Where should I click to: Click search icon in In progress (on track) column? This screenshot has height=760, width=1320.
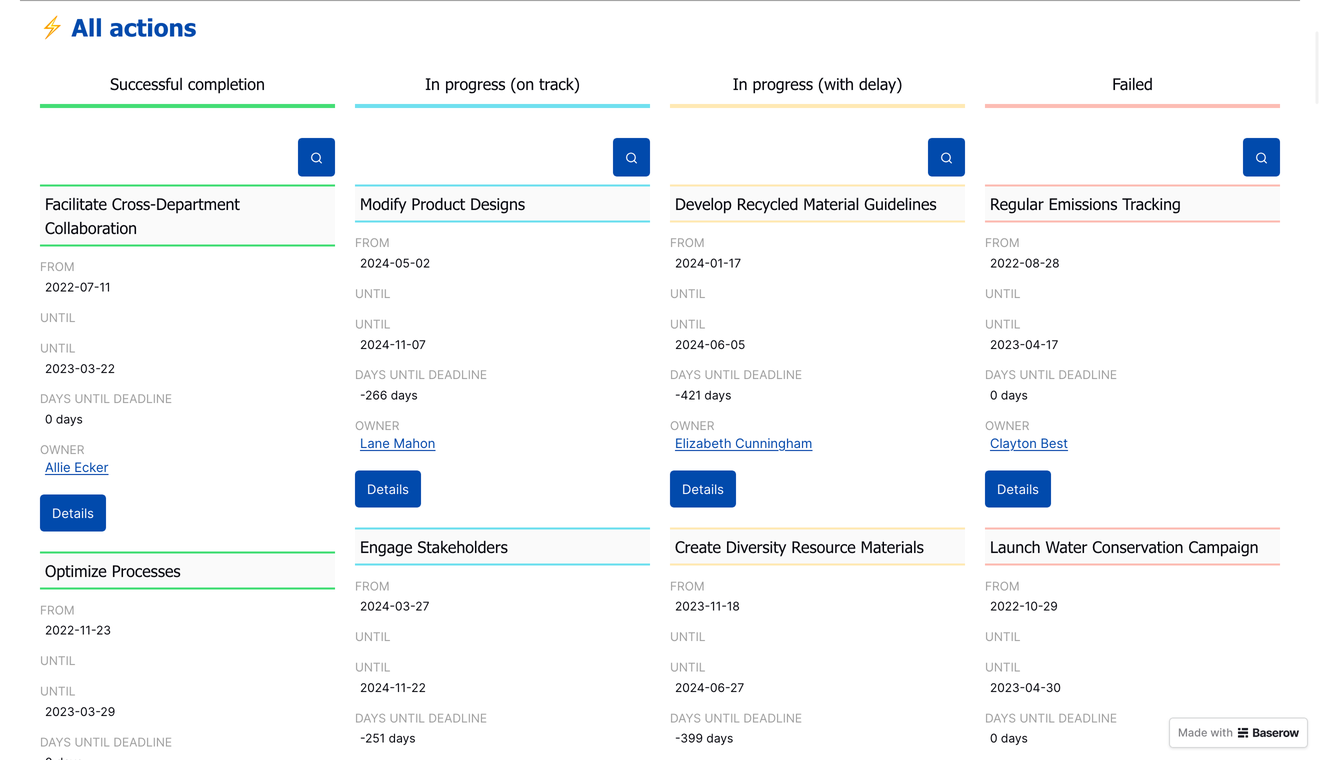tap(631, 157)
